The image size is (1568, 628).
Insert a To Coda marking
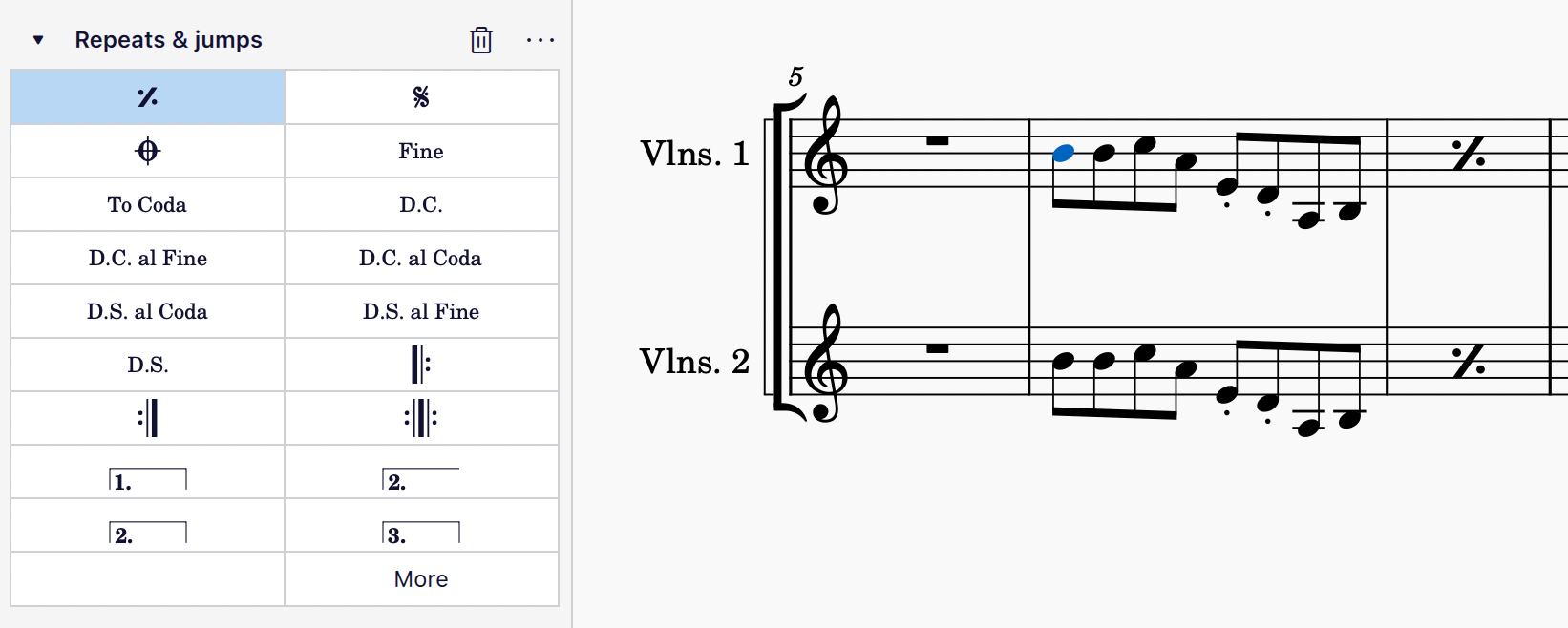147,204
